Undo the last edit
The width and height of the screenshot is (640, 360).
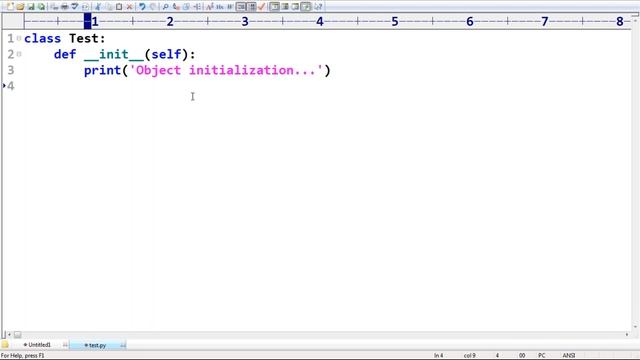coord(142,7)
